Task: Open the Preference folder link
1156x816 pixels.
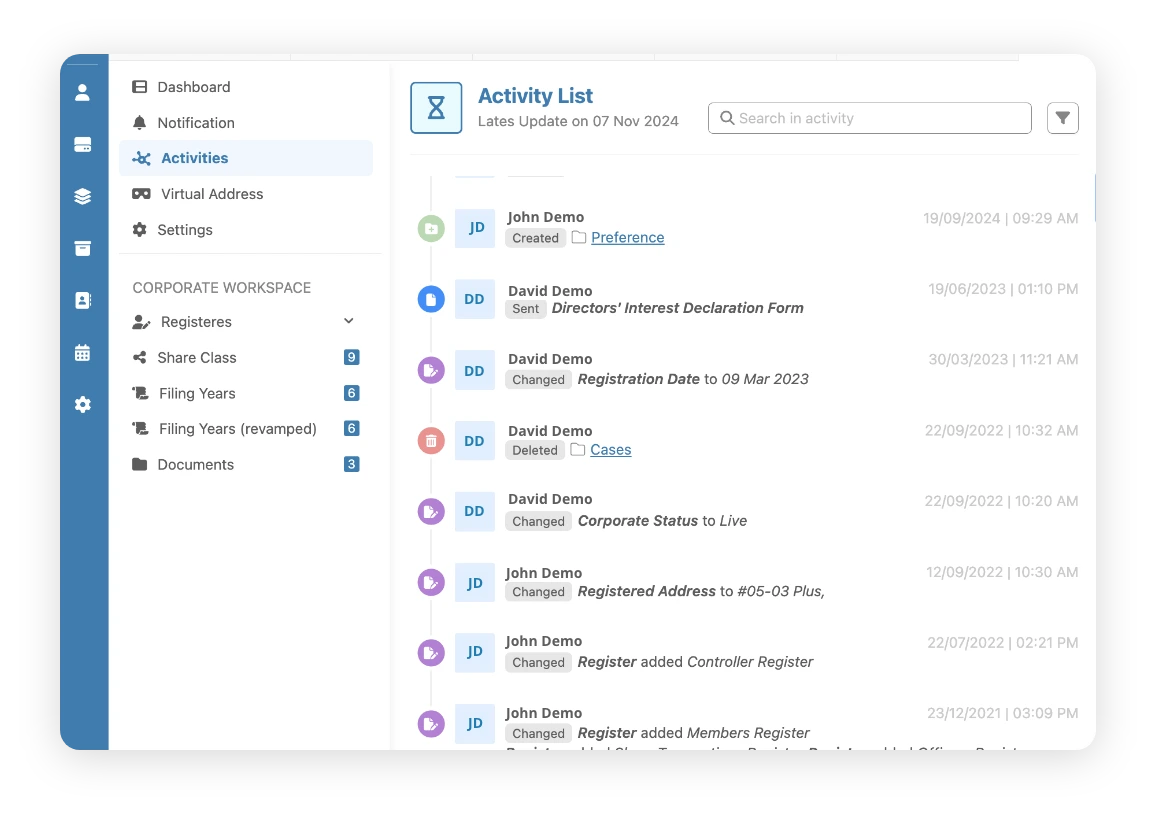Action: click(x=627, y=237)
